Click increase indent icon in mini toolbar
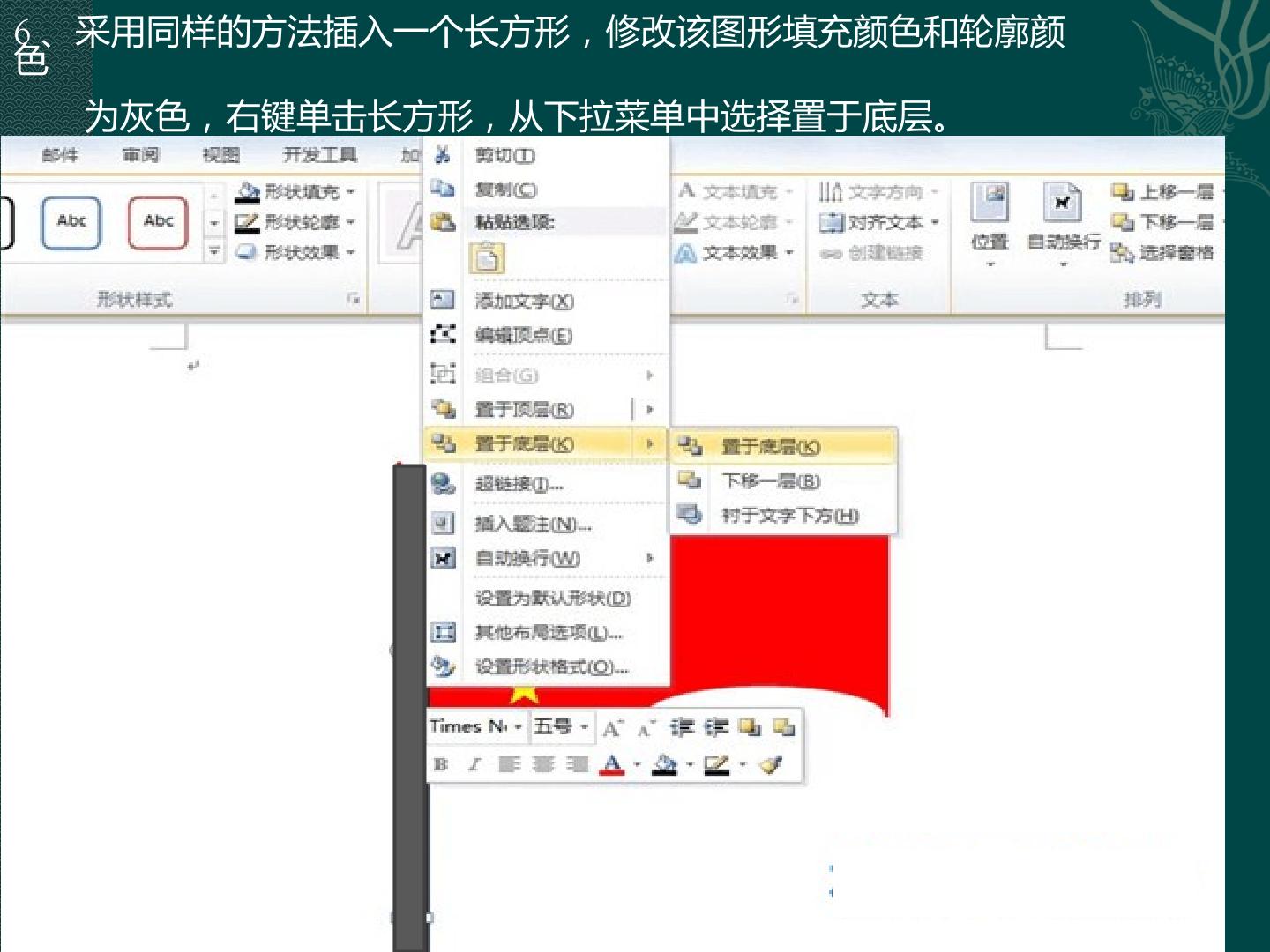This screenshot has width=1270, height=952. [x=715, y=727]
